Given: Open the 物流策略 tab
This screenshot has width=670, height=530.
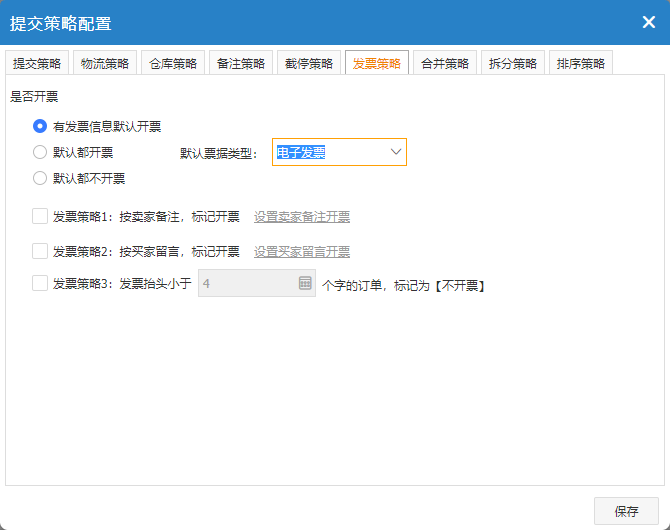Looking at the screenshot, I should (x=105, y=63).
